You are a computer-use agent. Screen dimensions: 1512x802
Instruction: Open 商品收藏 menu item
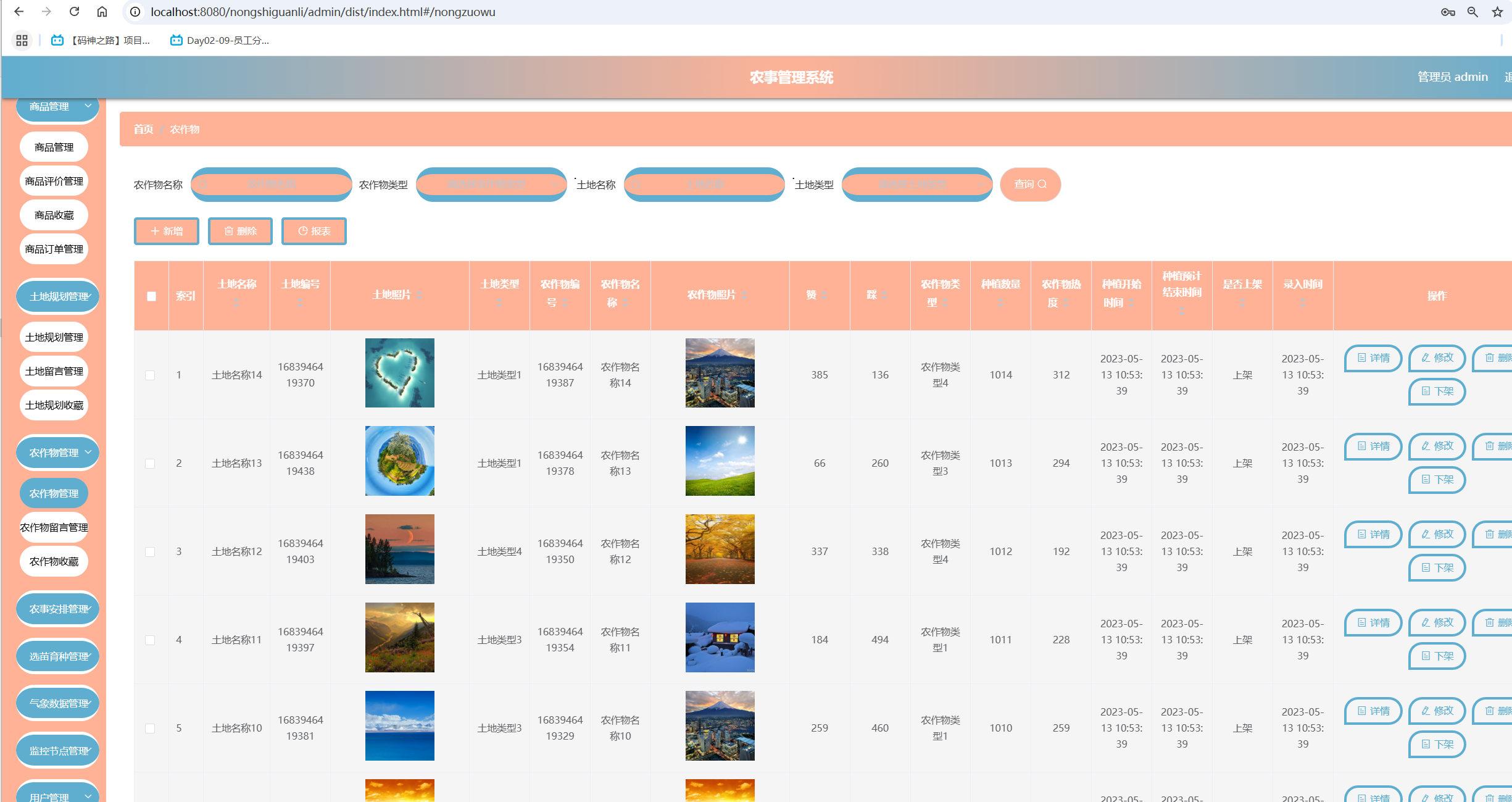[x=54, y=215]
